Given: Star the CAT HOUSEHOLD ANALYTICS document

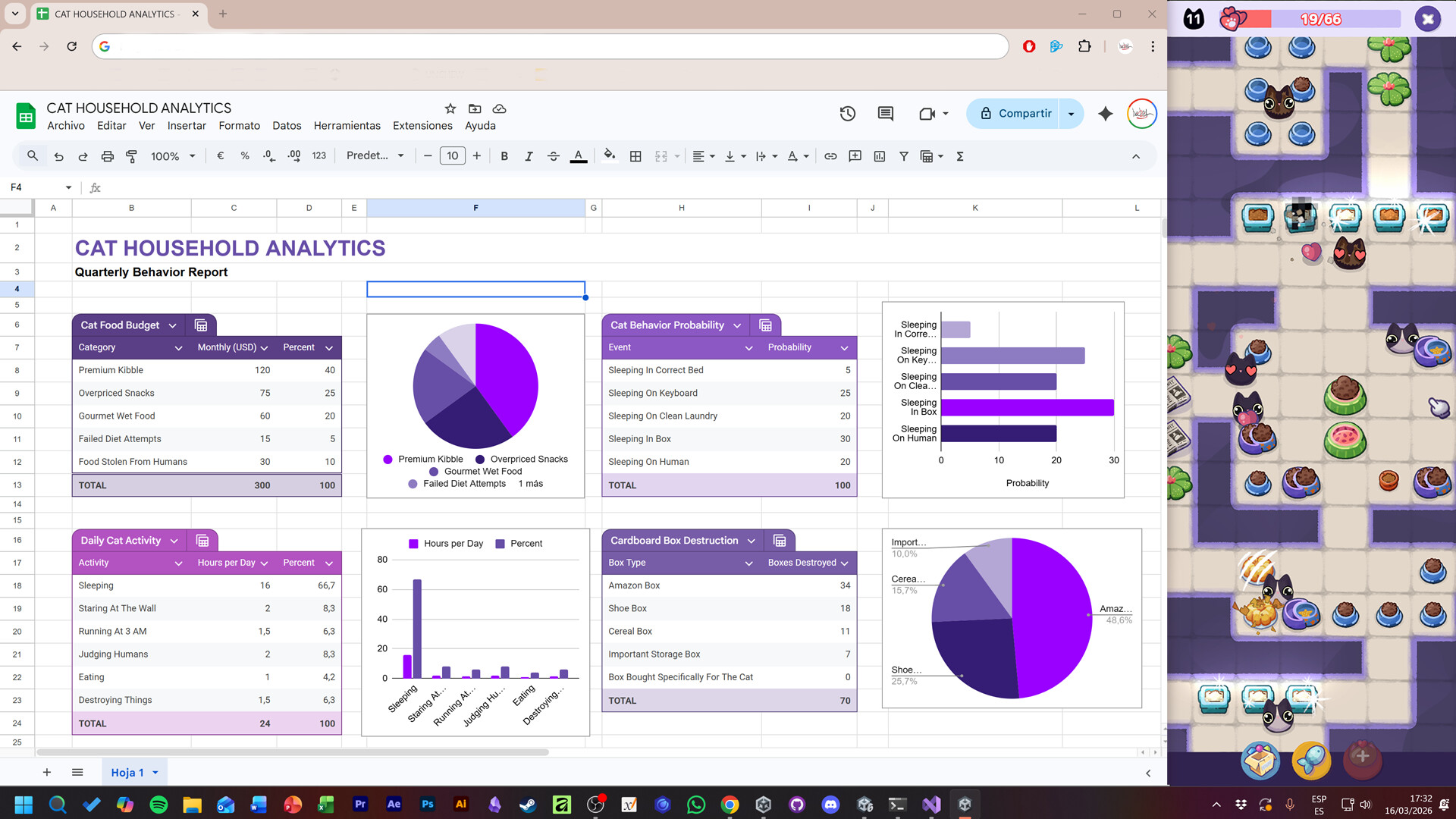Looking at the screenshot, I should tap(450, 108).
